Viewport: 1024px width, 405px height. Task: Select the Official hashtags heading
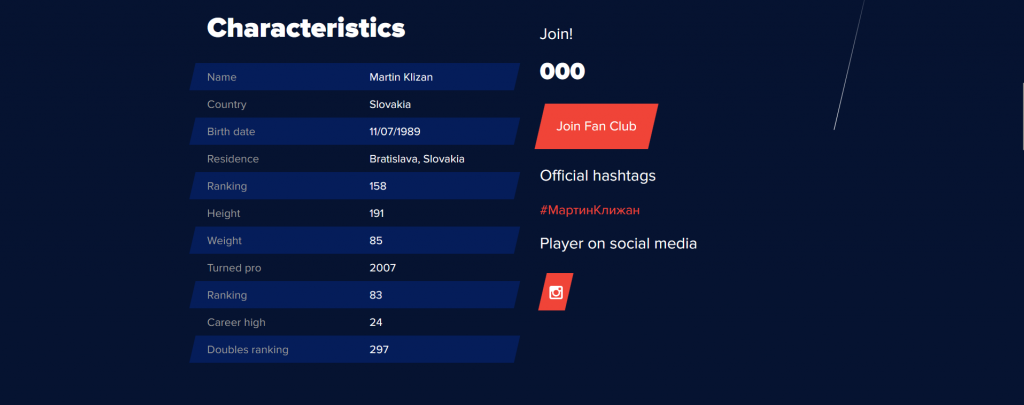pos(598,176)
